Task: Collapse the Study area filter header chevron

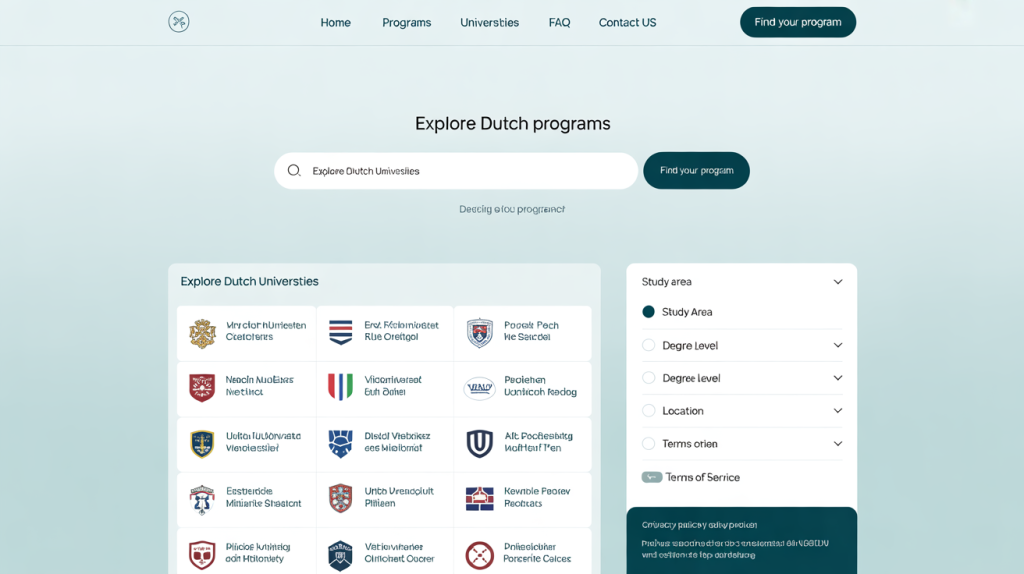Action: click(x=838, y=282)
